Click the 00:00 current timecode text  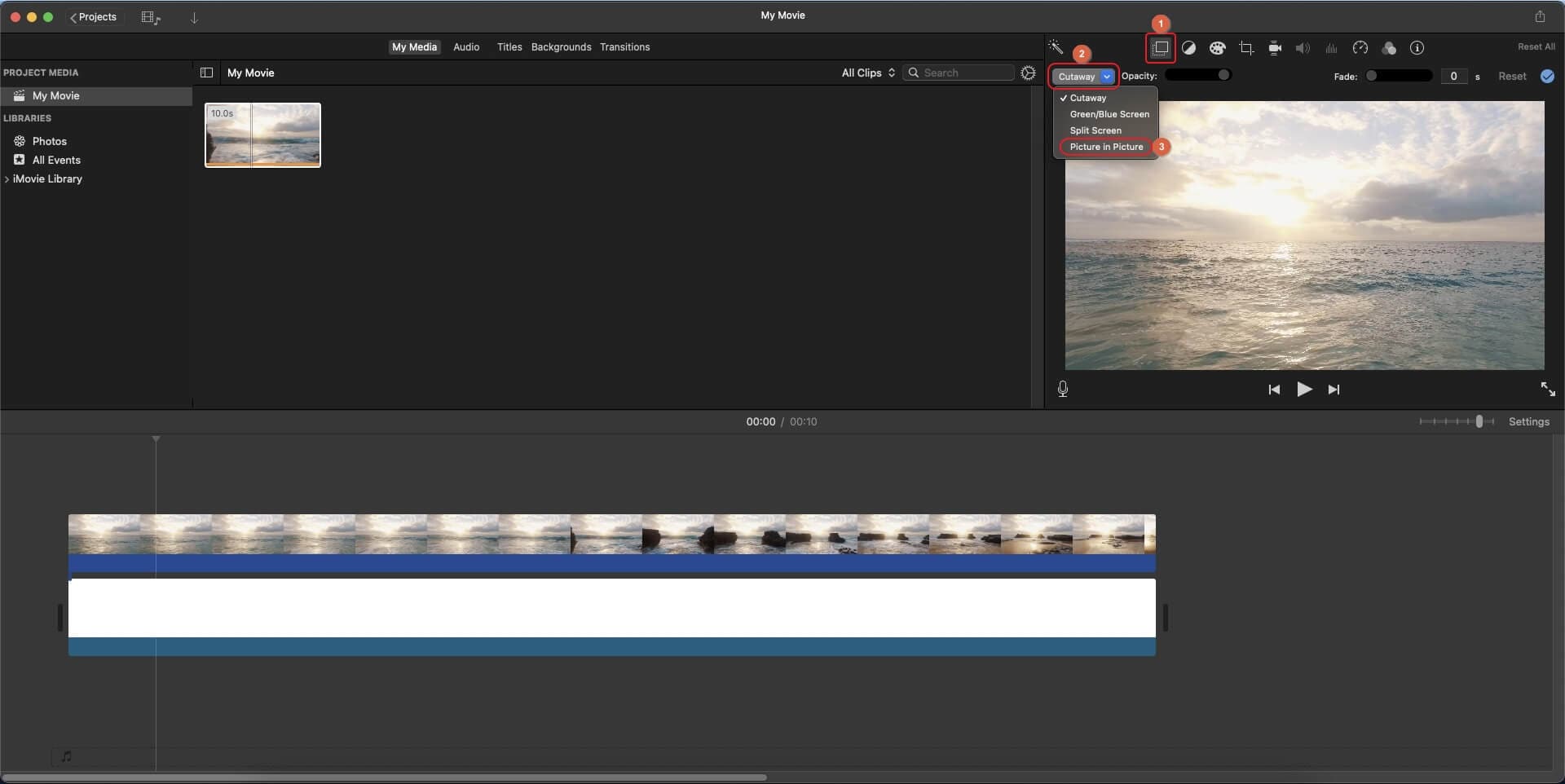[x=760, y=421]
